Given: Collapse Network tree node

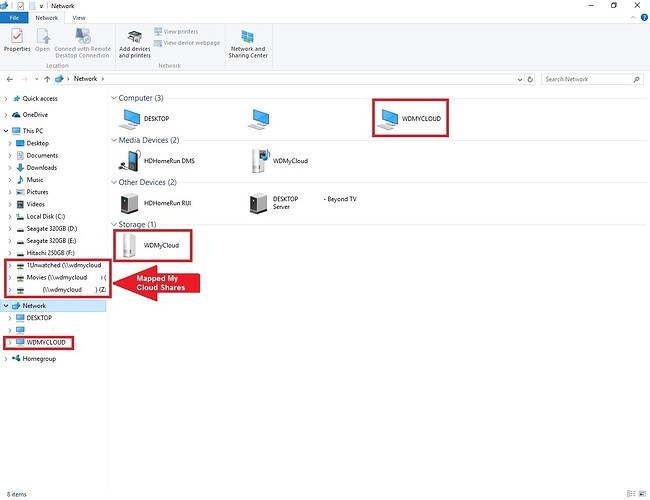Looking at the screenshot, I should click(x=6, y=306).
